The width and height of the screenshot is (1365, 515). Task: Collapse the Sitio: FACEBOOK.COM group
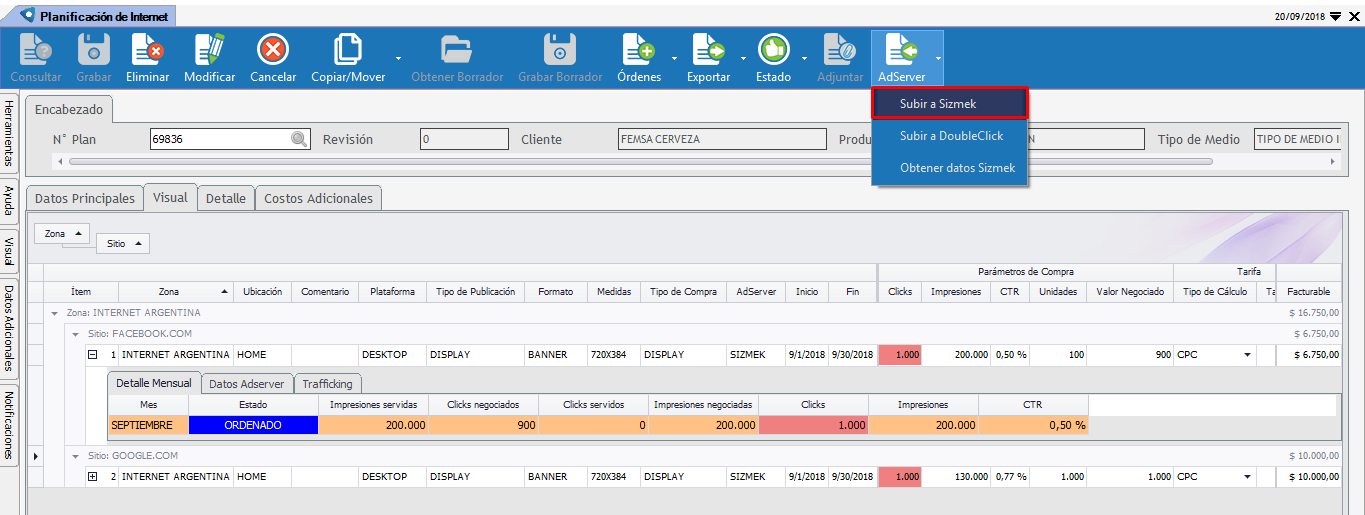tap(74, 334)
